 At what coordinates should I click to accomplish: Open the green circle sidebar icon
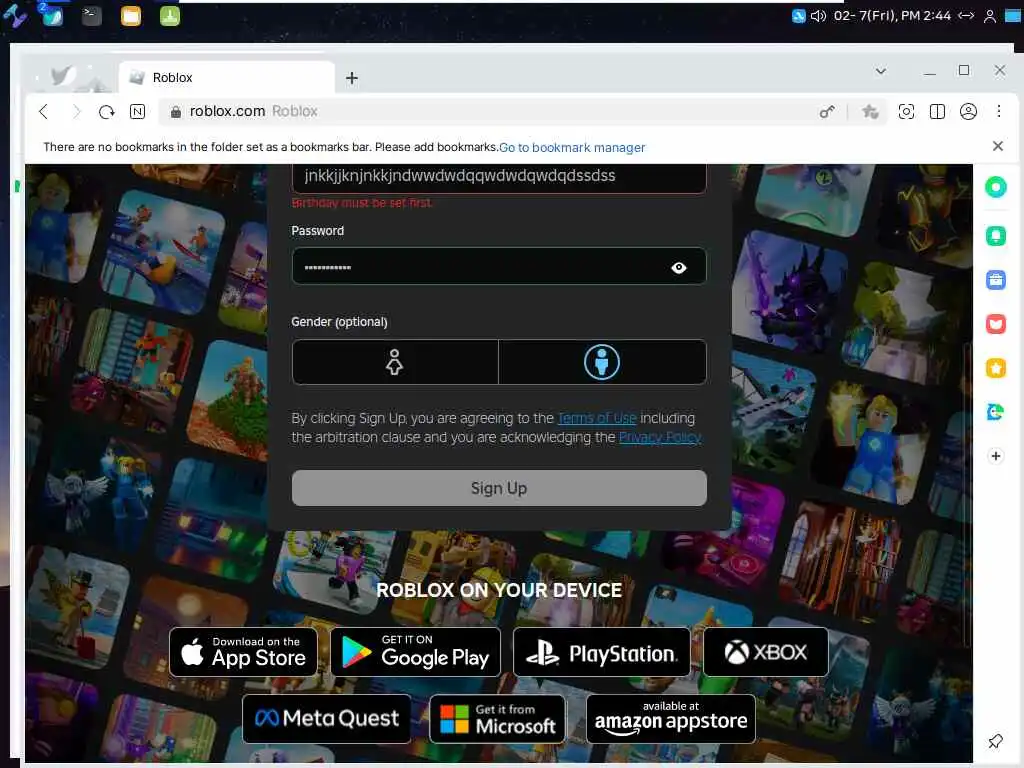click(995, 187)
